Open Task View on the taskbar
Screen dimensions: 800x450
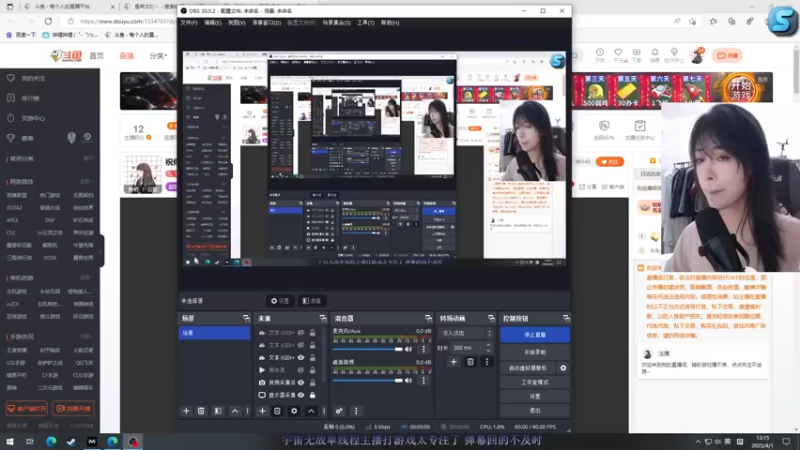(30, 441)
